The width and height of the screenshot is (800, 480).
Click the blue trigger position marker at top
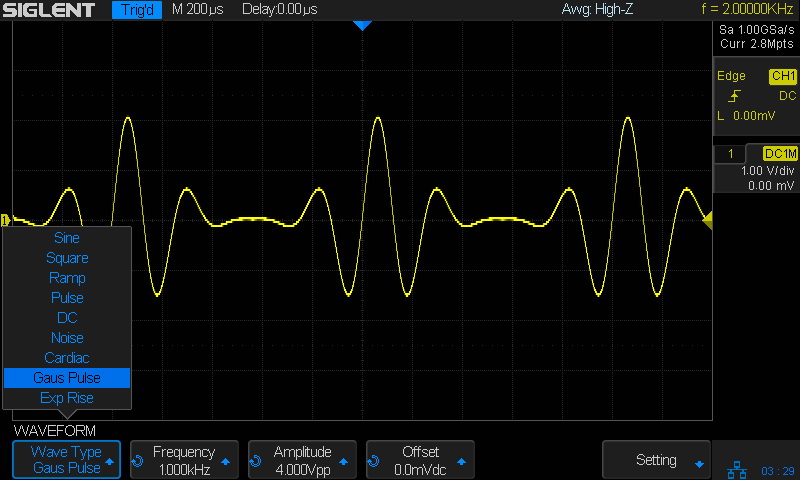tap(362, 25)
